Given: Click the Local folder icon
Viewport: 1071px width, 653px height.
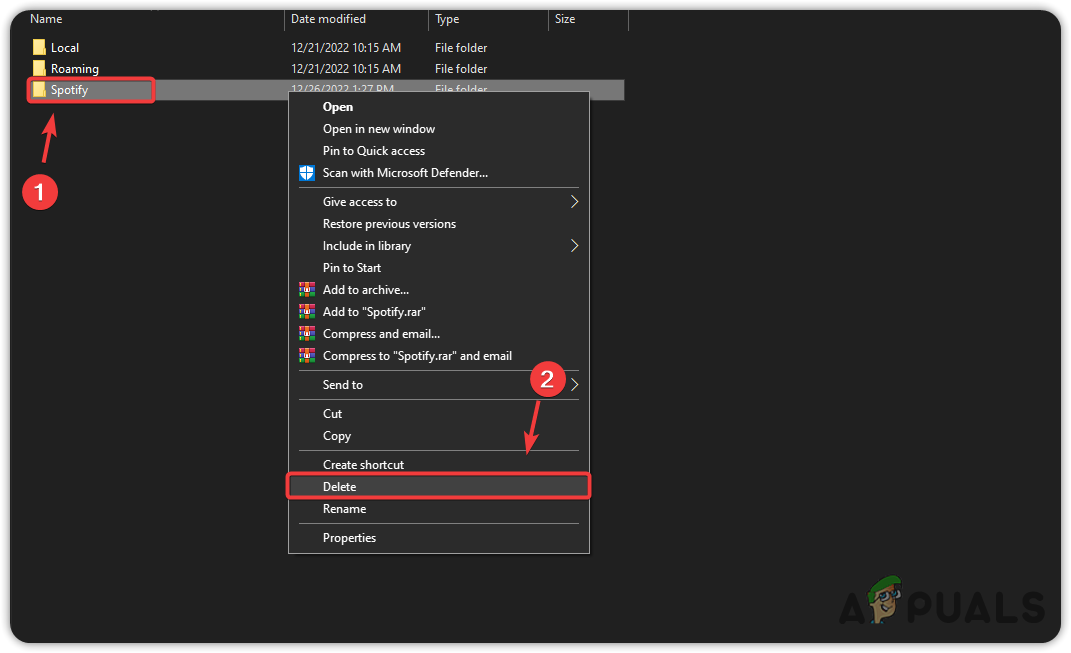Looking at the screenshot, I should click(x=39, y=48).
